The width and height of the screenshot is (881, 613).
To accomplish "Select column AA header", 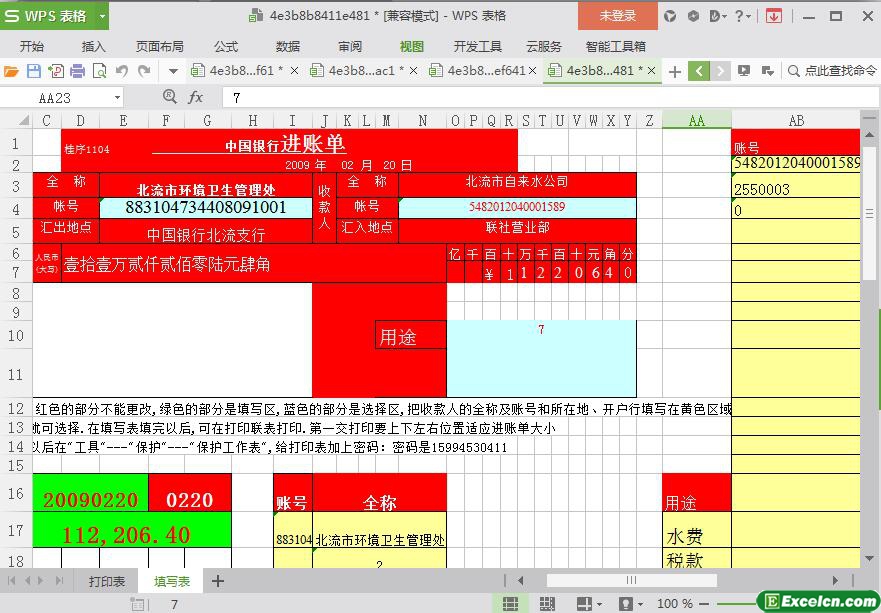I will (x=697, y=120).
